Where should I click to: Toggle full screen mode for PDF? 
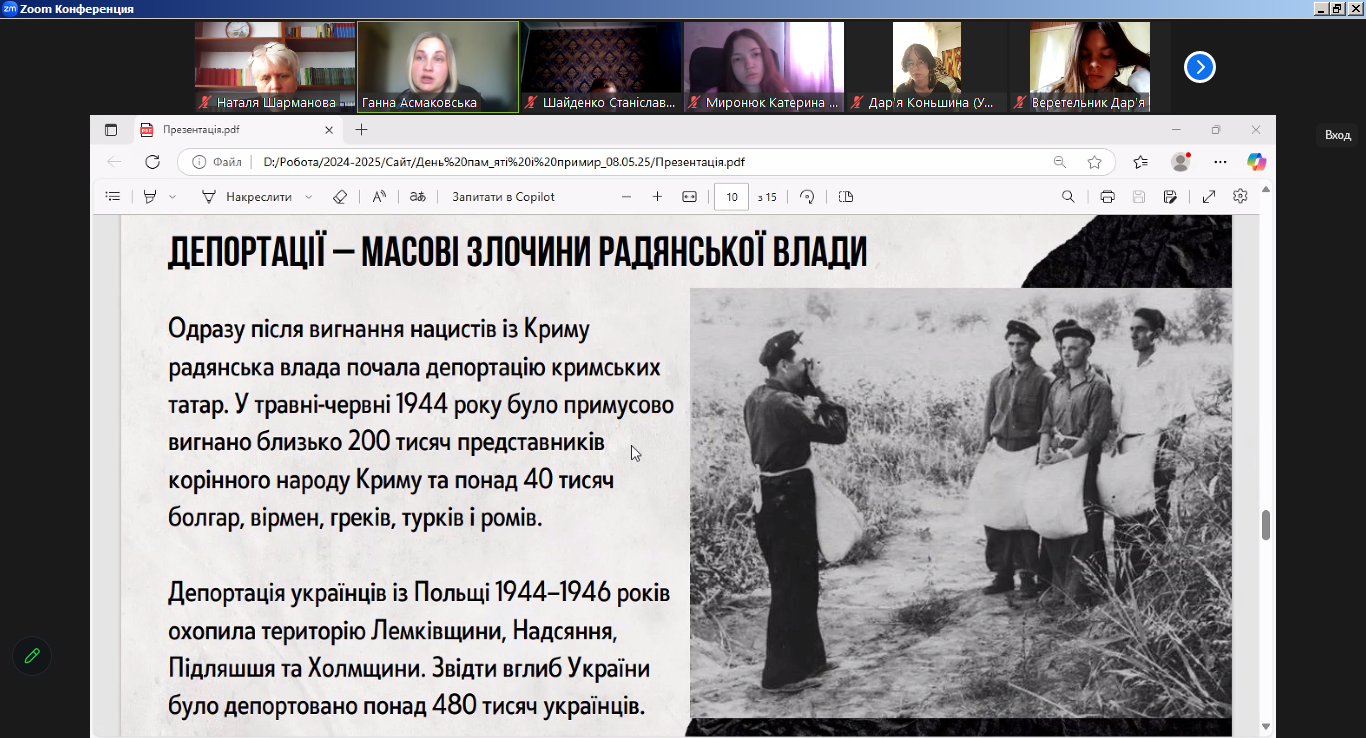(x=1208, y=197)
